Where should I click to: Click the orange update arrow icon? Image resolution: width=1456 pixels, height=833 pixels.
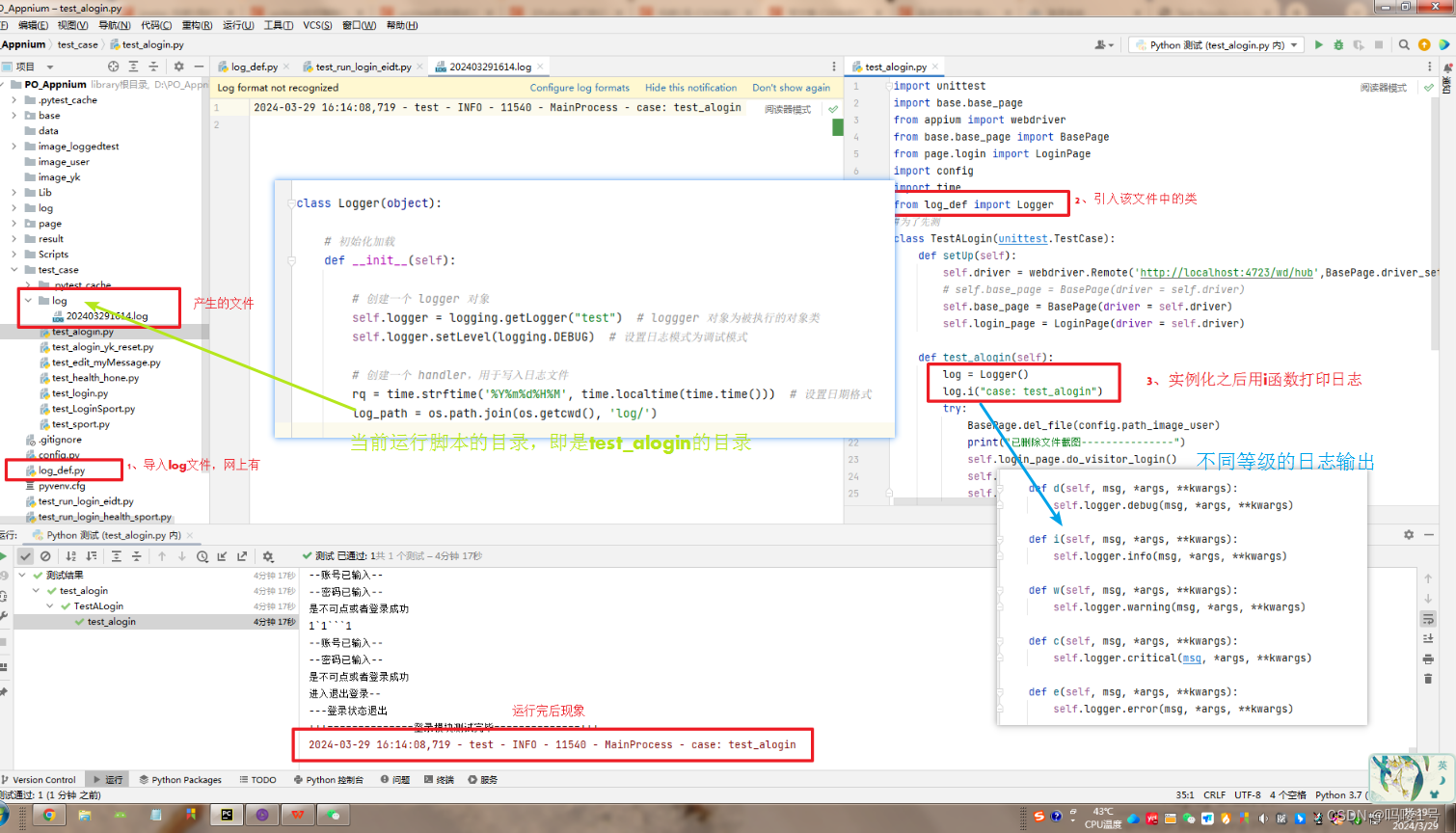click(x=1424, y=44)
